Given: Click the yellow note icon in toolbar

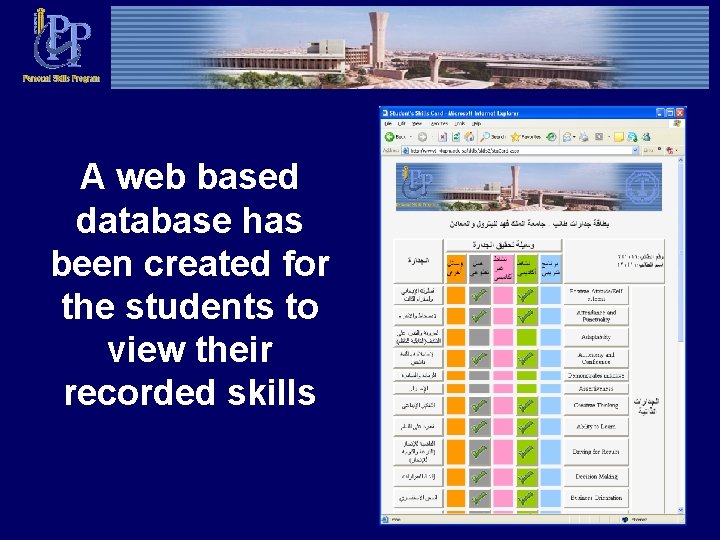Looking at the screenshot, I should tap(619, 136).
